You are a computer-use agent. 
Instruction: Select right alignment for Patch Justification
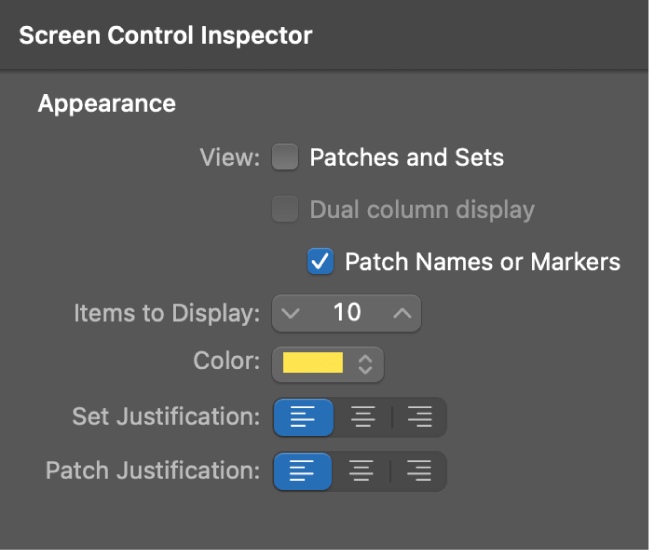(x=419, y=472)
